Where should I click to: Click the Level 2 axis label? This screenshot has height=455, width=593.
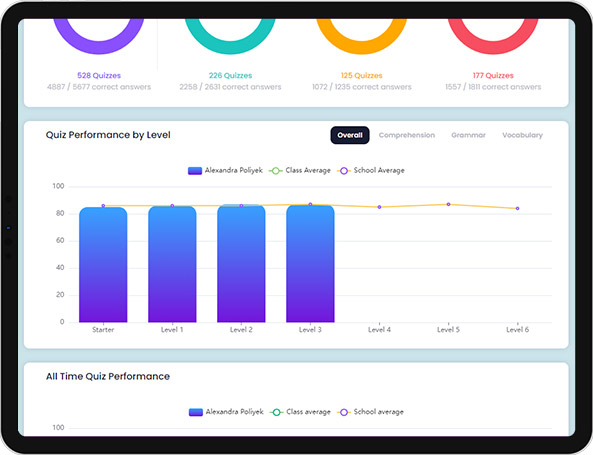(x=241, y=329)
